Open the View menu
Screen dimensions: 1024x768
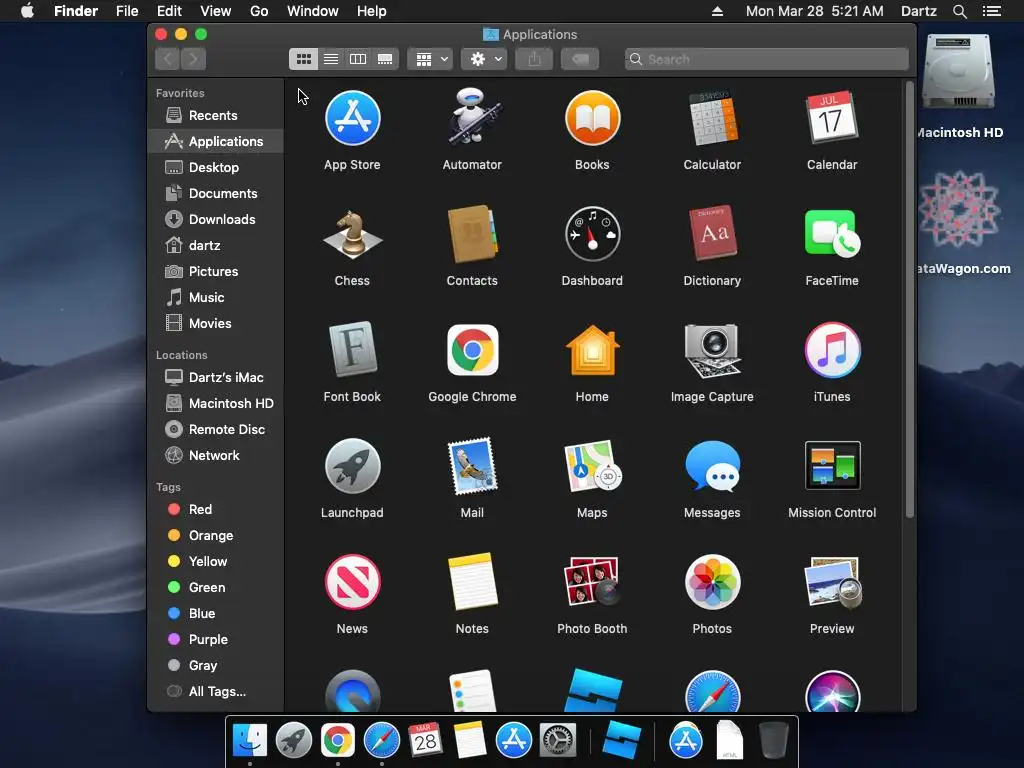[x=216, y=11]
